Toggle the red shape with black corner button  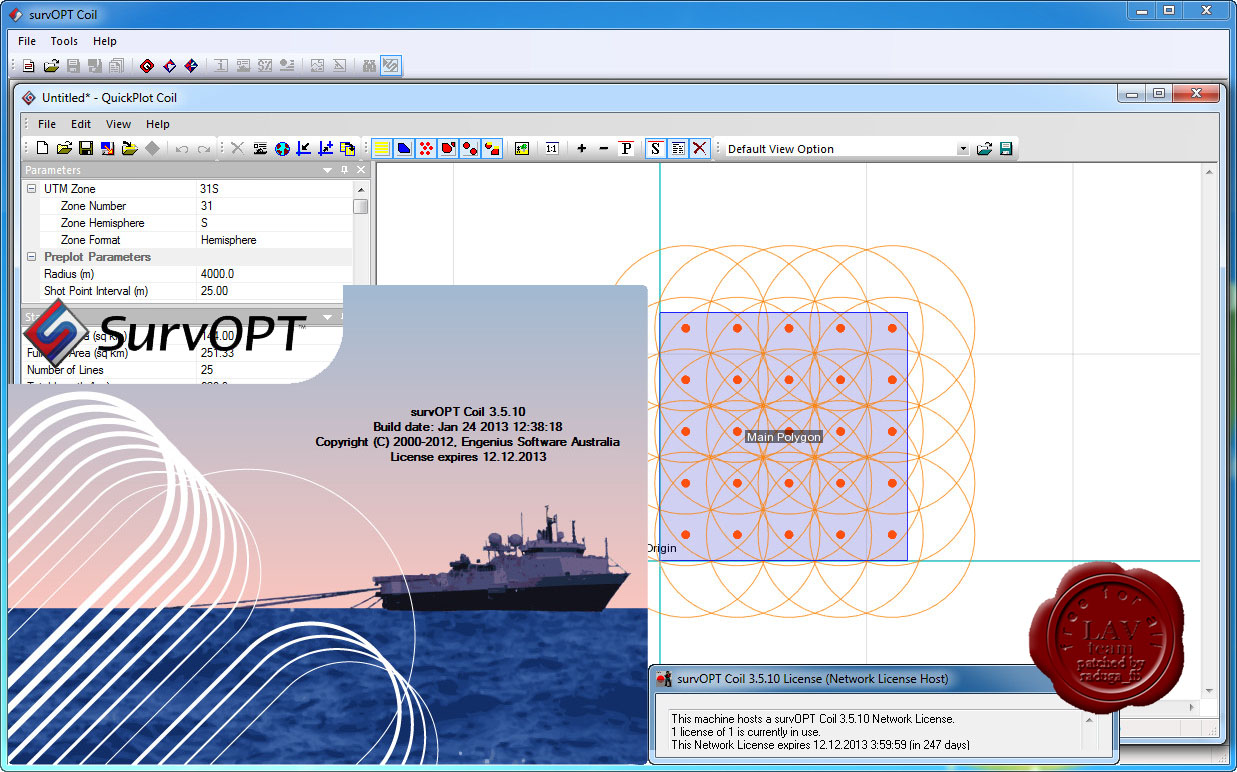point(448,149)
